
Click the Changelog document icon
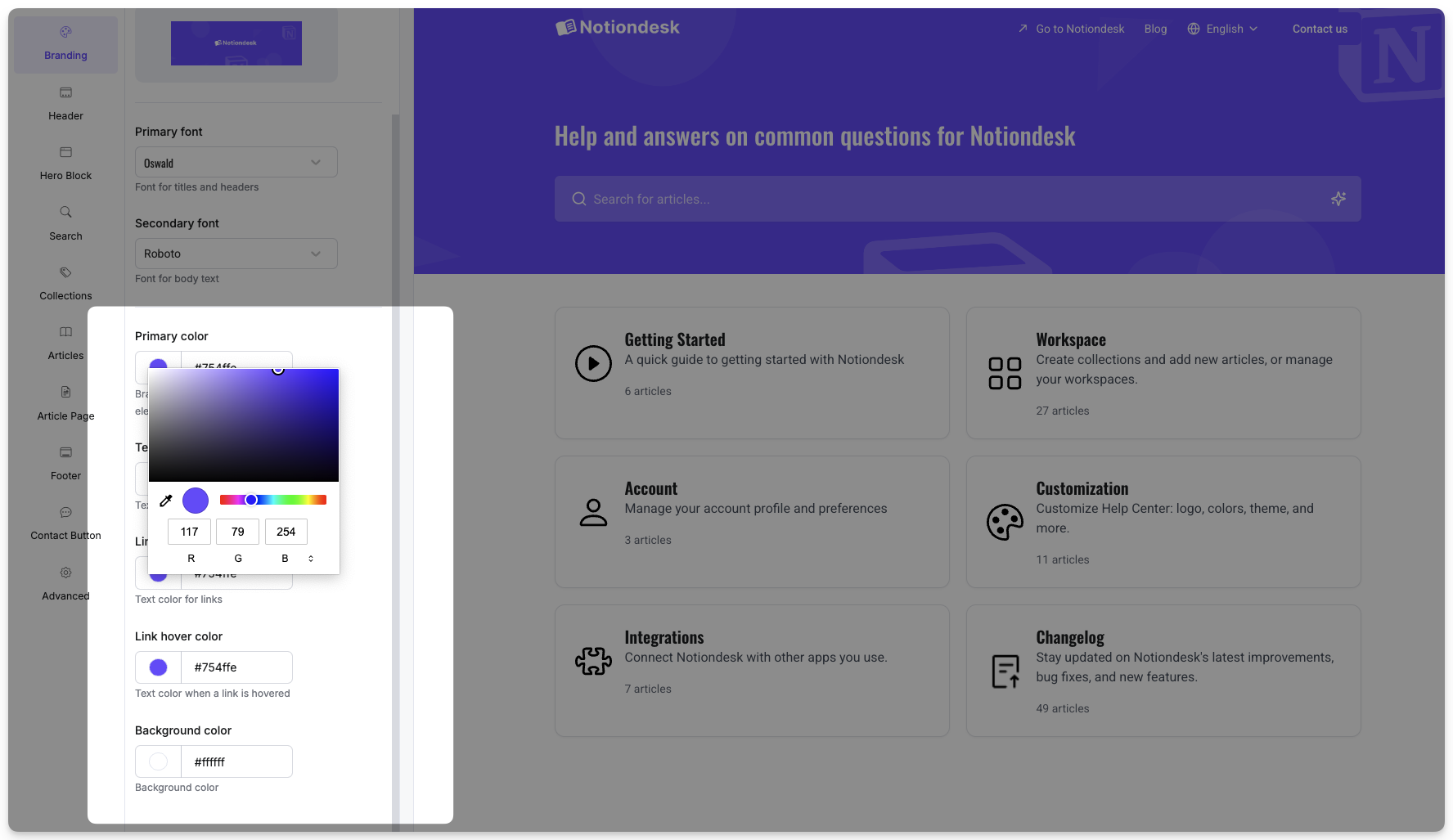point(1005,672)
